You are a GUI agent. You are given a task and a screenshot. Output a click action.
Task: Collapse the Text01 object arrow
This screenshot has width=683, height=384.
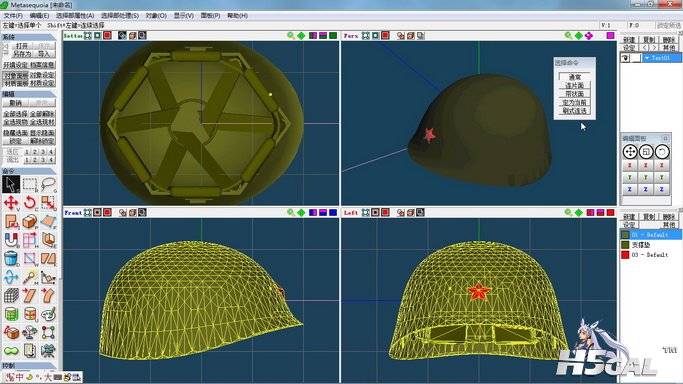(647, 58)
